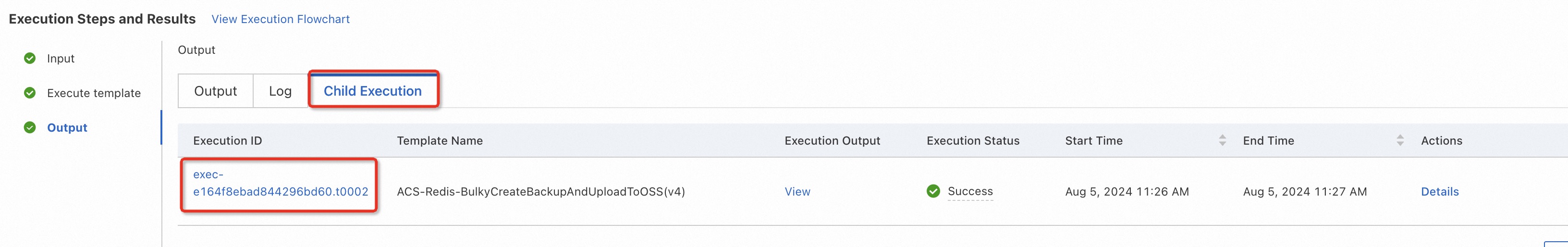Click View under Execution Output
This screenshot has width=1568, height=247.
click(797, 192)
